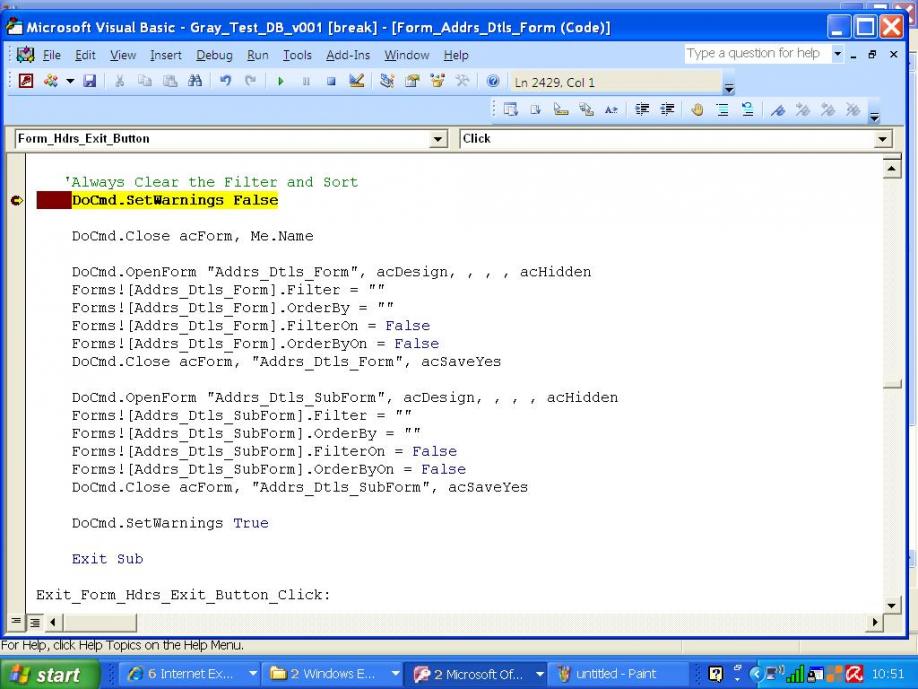The height and width of the screenshot is (689, 918).
Task: Open the Project Explorer icon
Action: [x=386, y=81]
